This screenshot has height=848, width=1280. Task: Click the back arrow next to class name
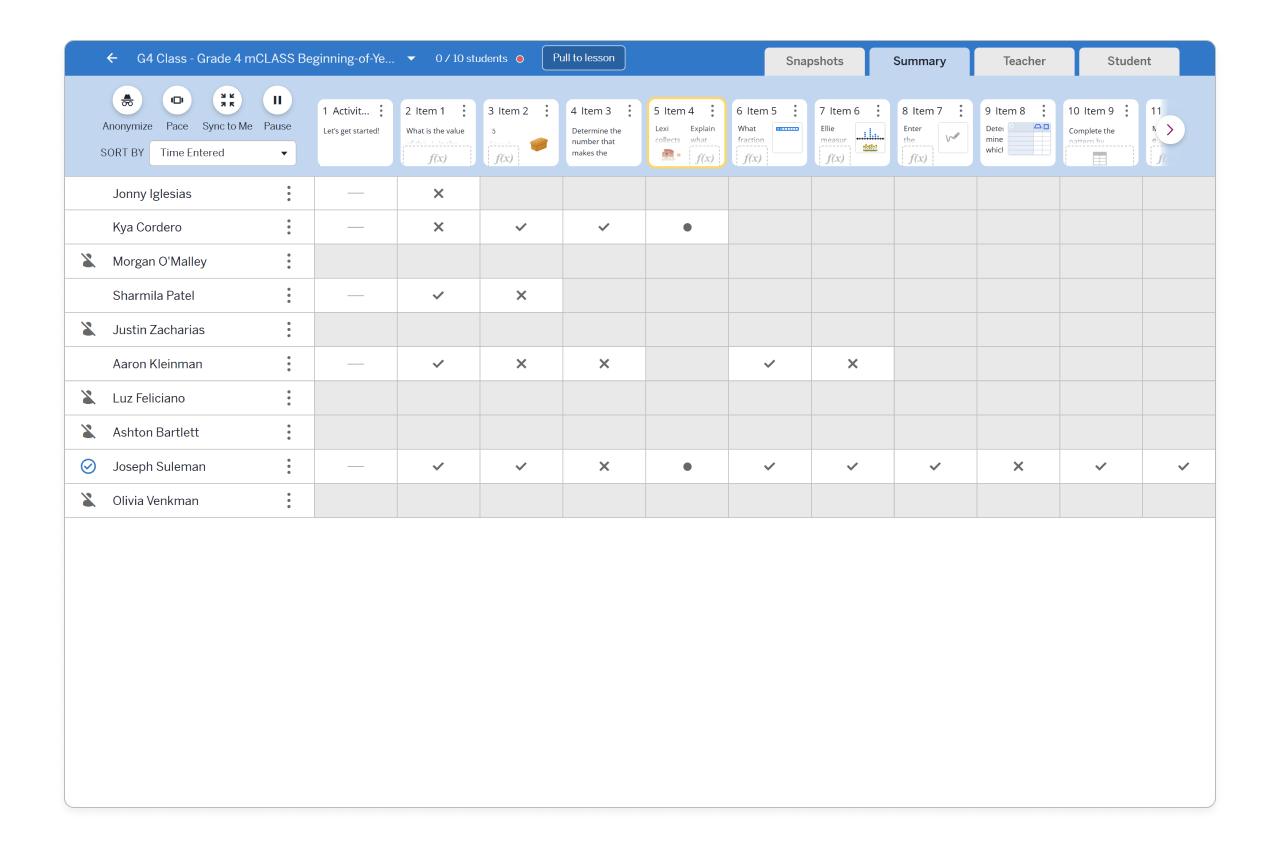111,58
